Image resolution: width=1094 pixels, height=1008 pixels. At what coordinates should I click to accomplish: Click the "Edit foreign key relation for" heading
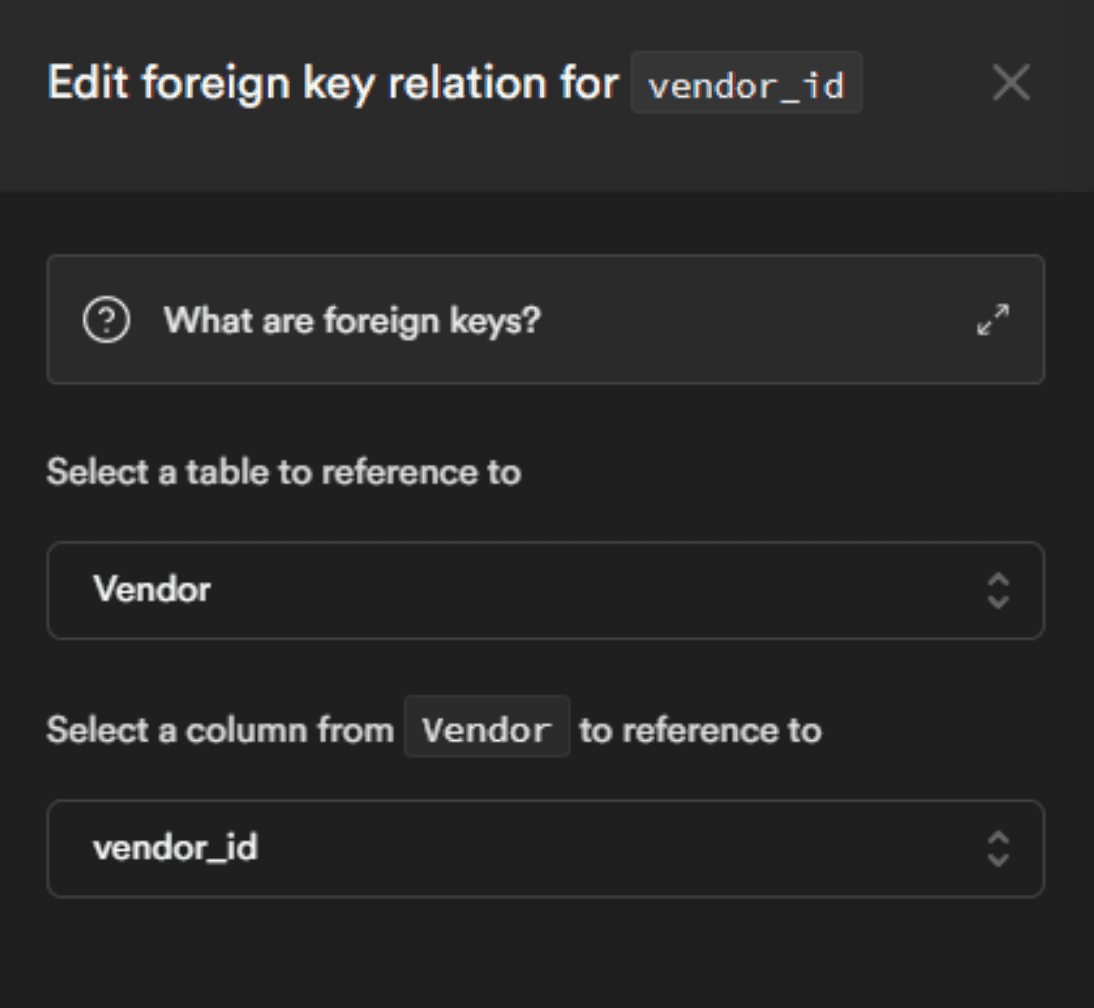click(332, 83)
